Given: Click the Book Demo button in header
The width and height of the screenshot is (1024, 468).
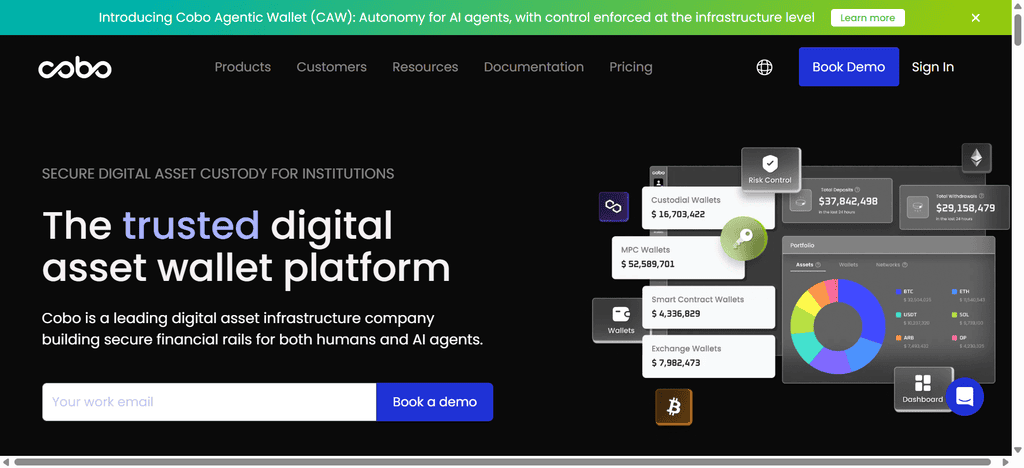Looking at the screenshot, I should point(848,67).
